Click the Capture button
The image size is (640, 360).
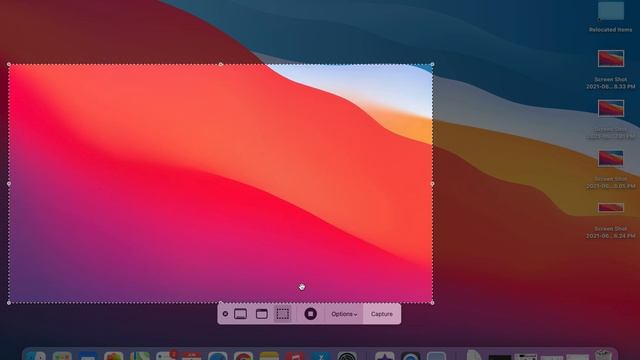382,314
